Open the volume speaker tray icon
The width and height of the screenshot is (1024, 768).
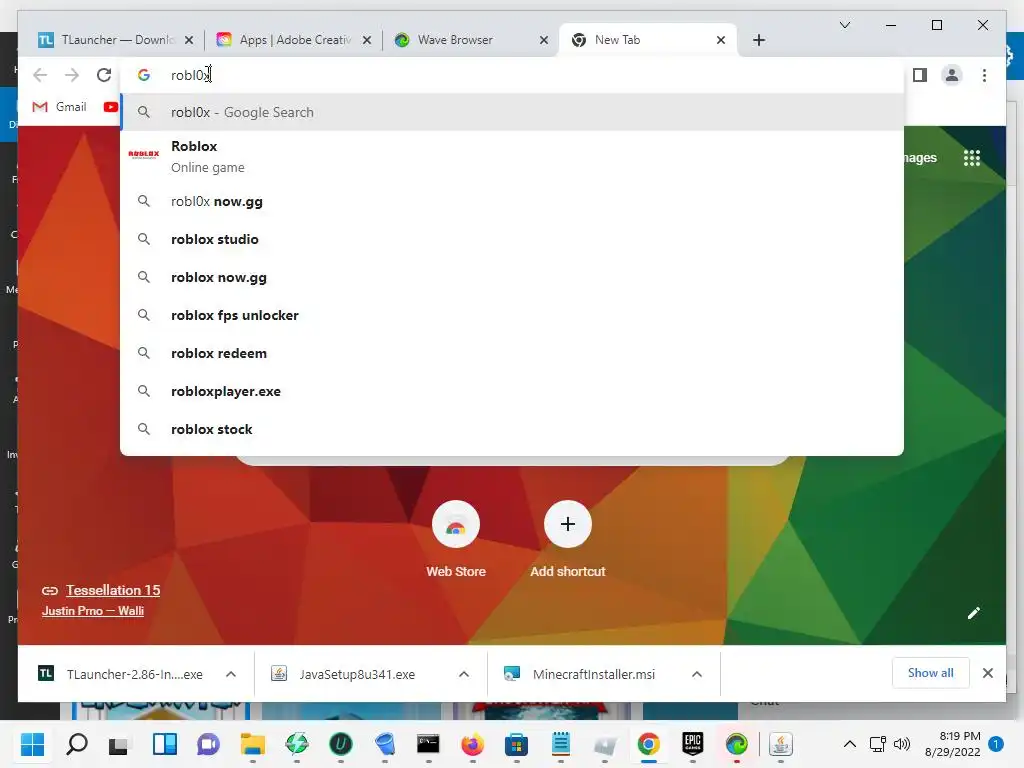[902, 744]
